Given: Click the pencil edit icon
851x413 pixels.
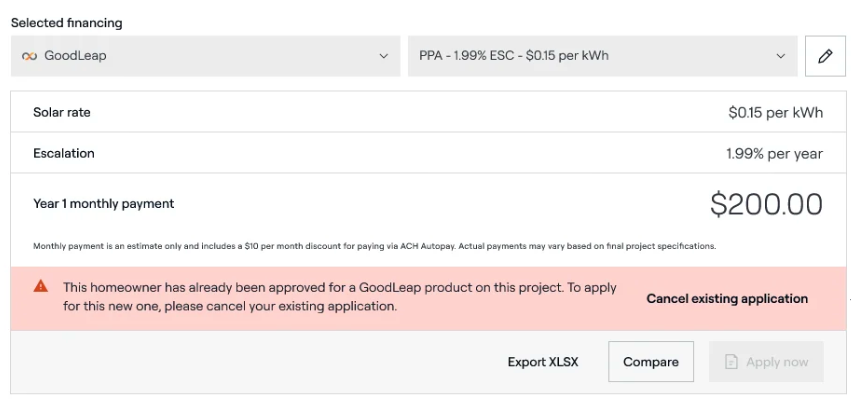Looking at the screenshot, I should 825,56.
